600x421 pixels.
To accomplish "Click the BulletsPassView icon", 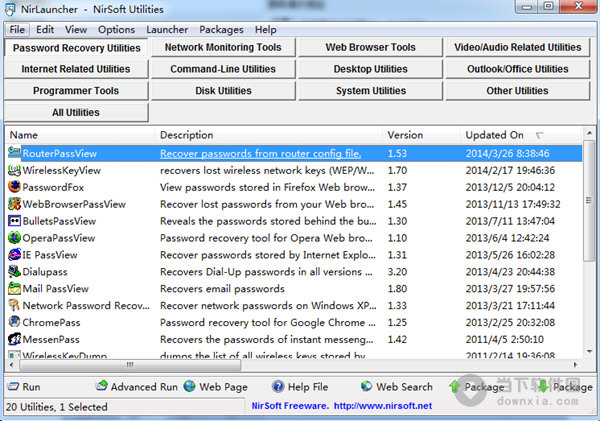I will point(14,220).
